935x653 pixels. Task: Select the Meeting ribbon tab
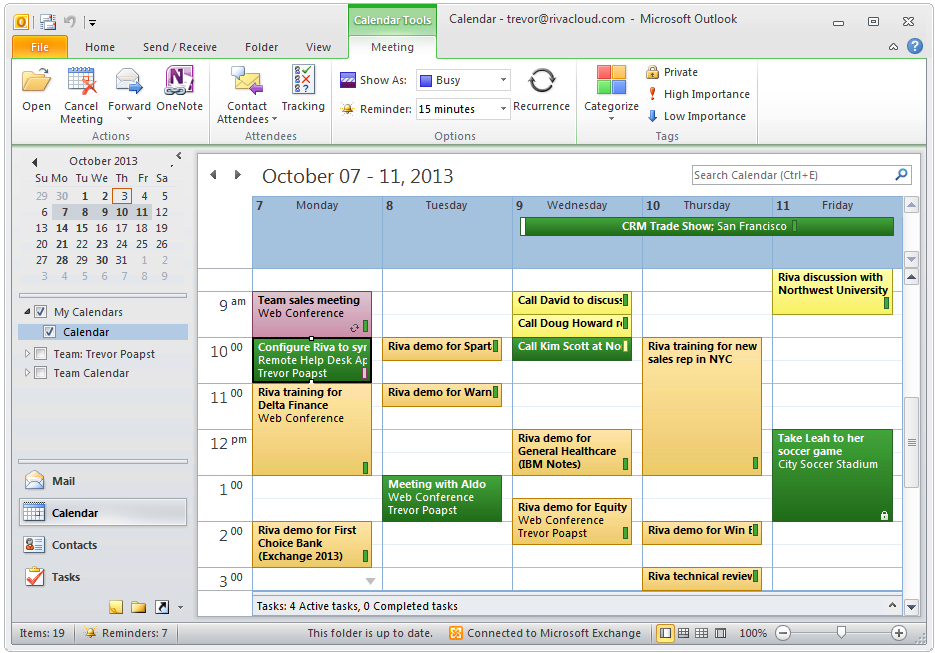(392, 47)
